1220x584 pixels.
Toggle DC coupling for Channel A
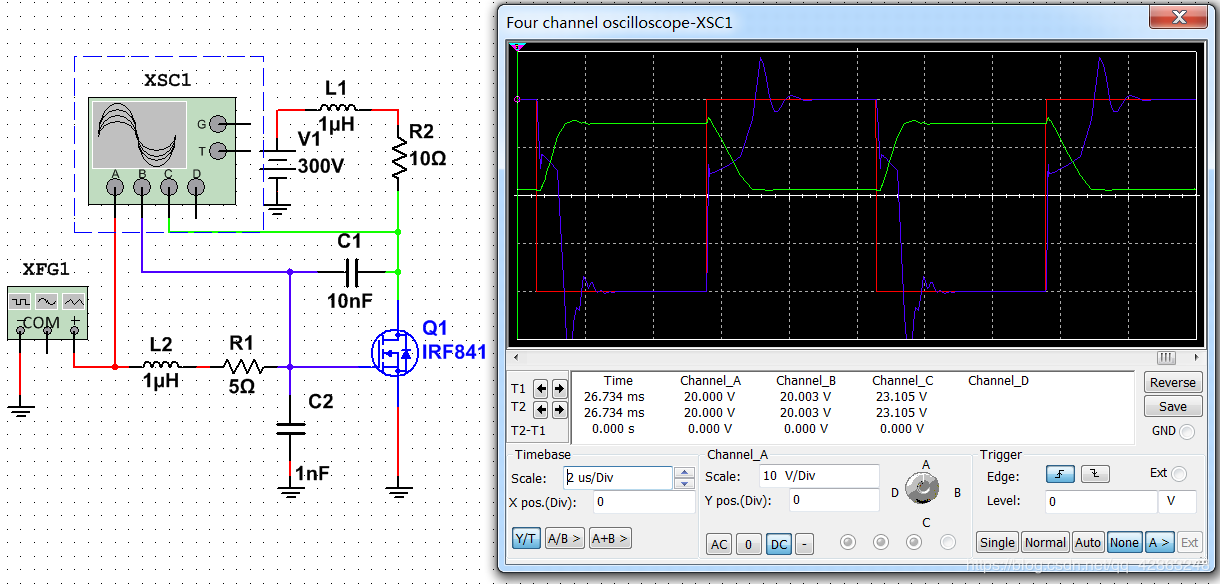[x=778, y=544]
